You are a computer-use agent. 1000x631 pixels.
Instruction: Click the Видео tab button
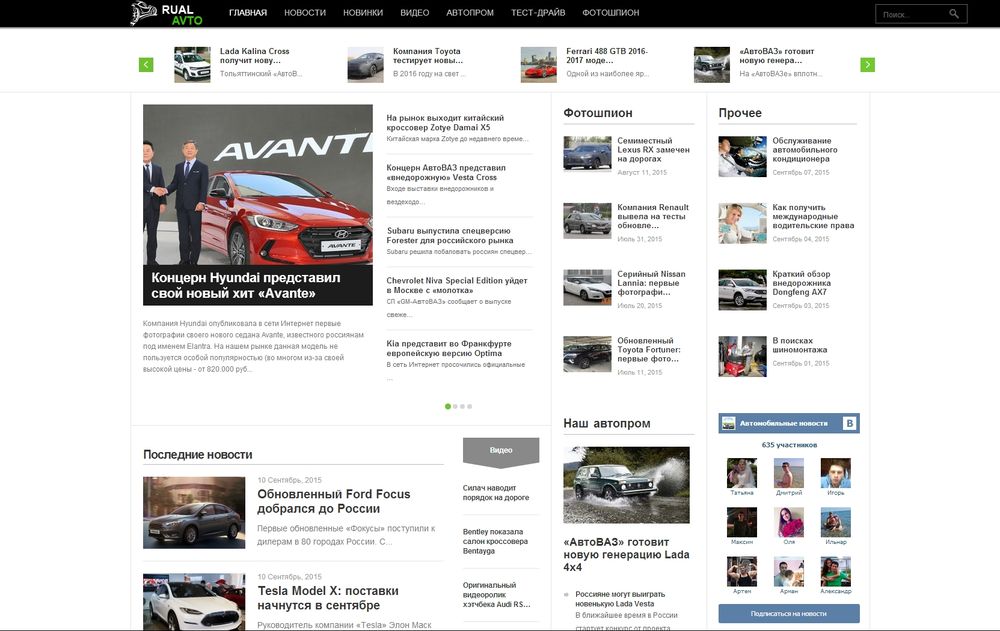point(501,450)
